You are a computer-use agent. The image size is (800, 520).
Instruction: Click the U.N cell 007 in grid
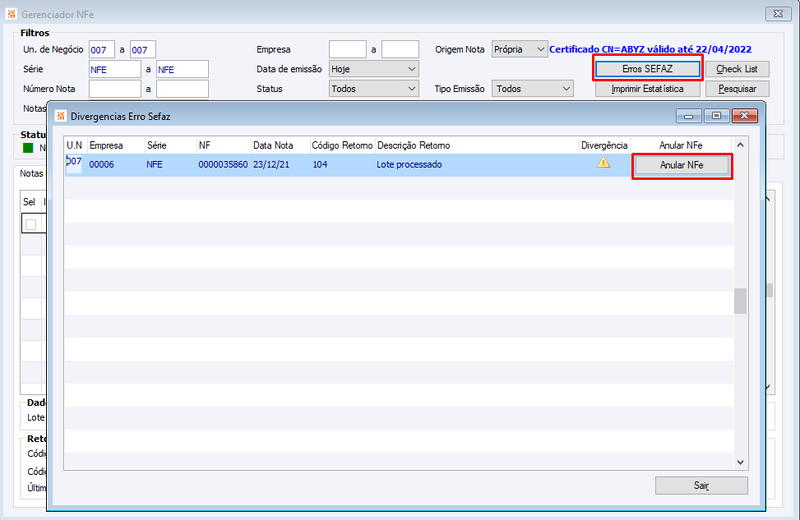pyautogui.click(x=74, y=162)
